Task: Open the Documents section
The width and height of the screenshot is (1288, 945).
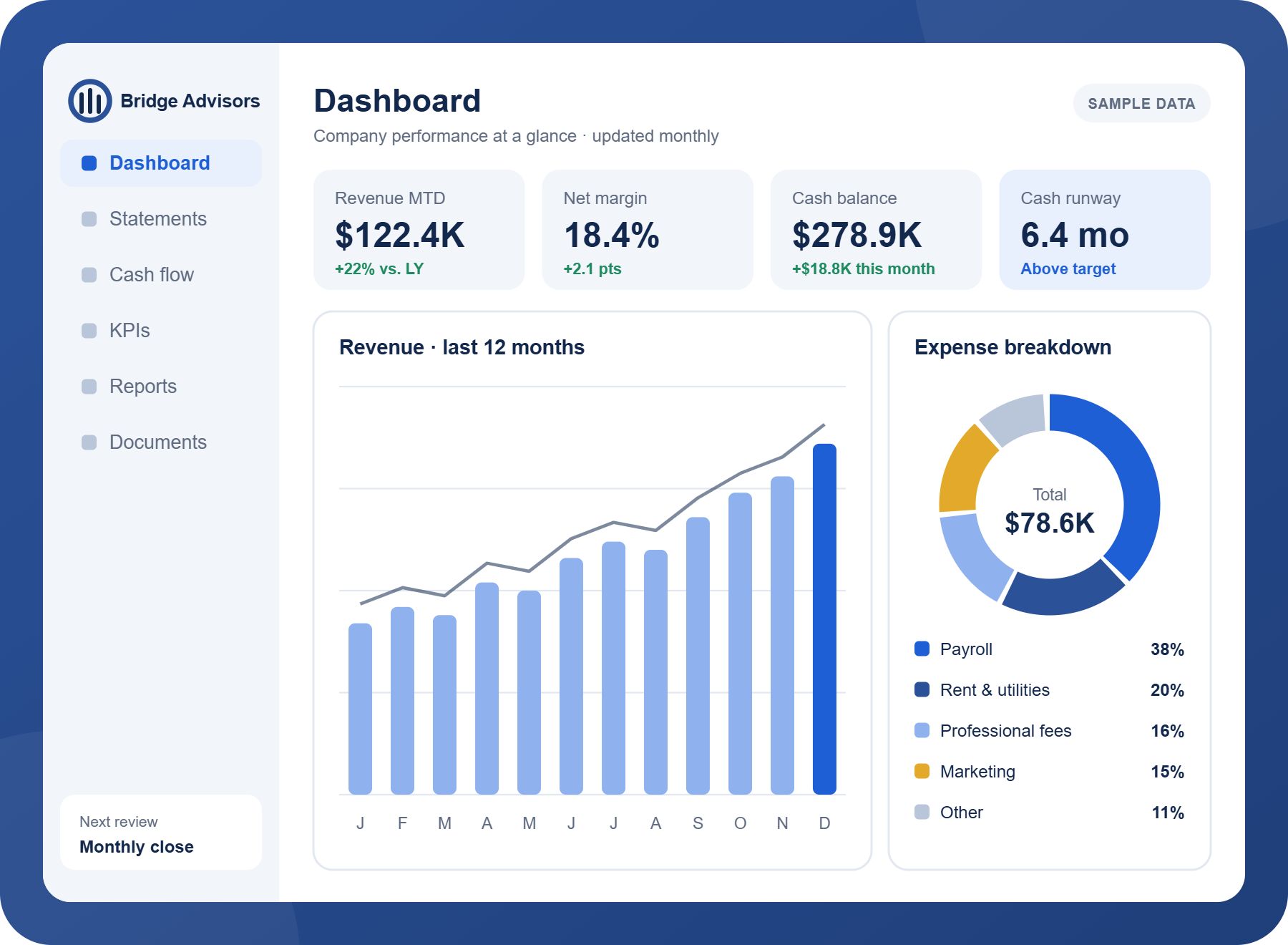Action: [x=161, y=442]
